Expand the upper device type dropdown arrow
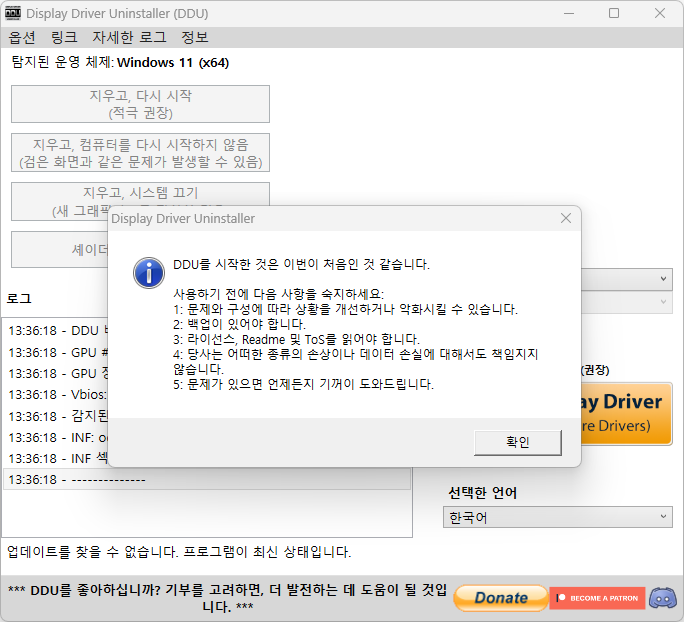 click(663, 279)
